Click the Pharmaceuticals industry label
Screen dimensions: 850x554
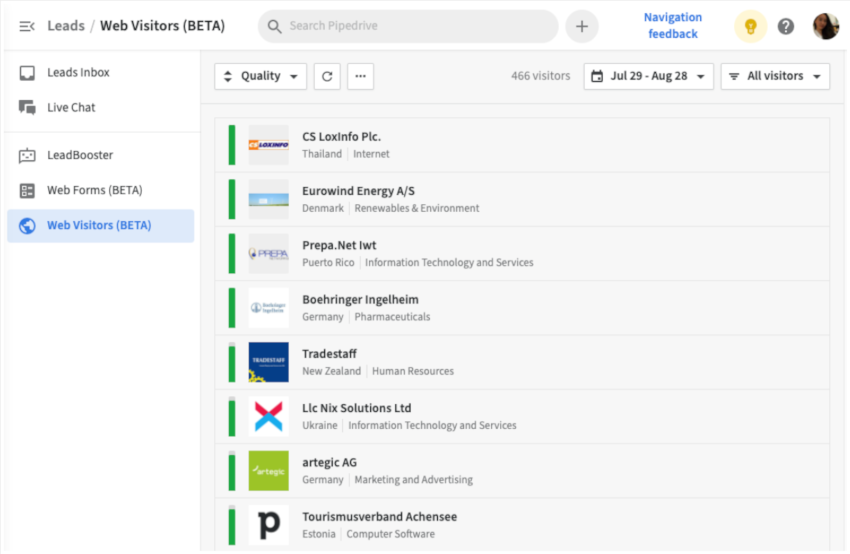pyautogui.click(x=392, y=317)
